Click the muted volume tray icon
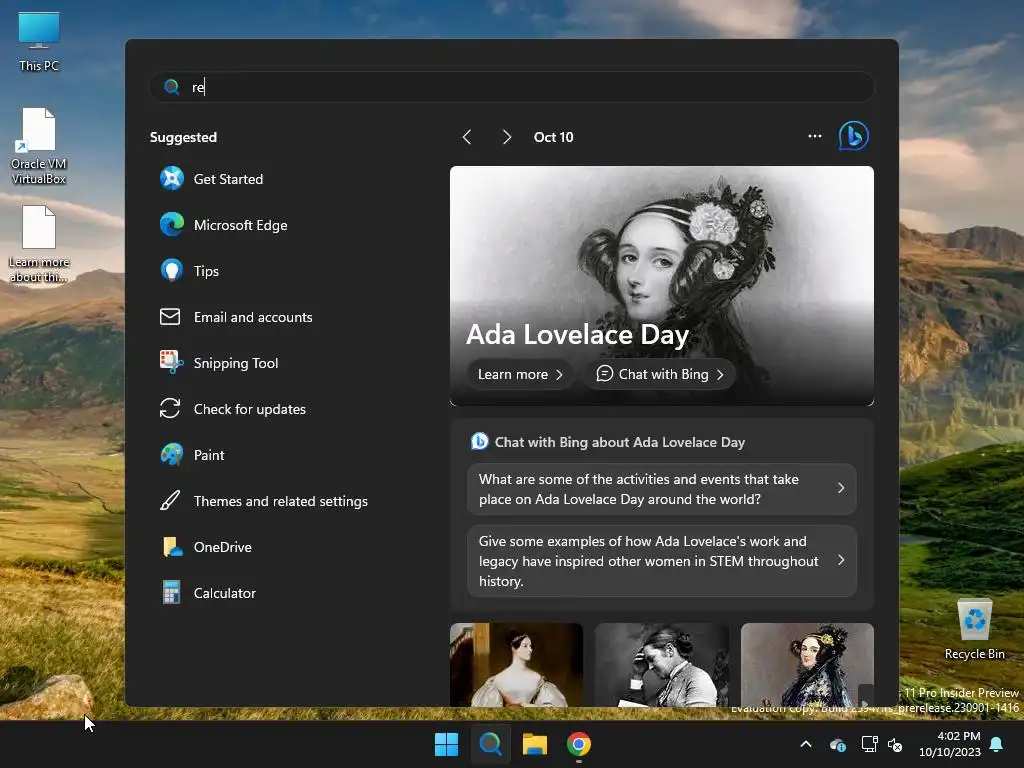The image size is (1024, 768). click(x=895, y=744)
